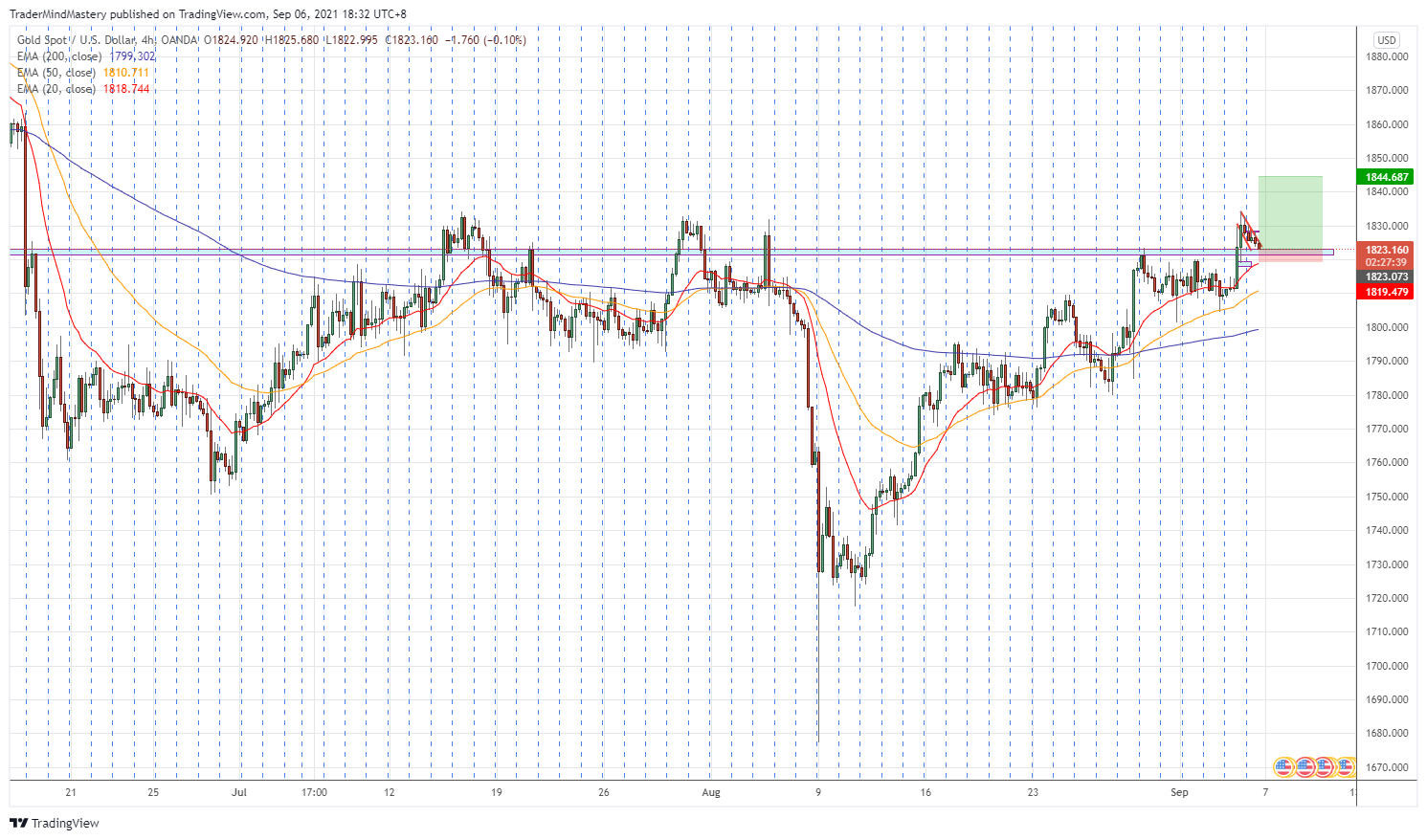Viewport: 1427px width, 840px height.
Task: Click the Jul label on time axis
Action: [x=239, y=792]
